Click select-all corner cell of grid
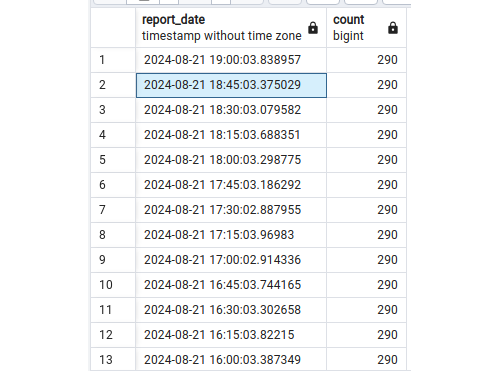The height and width of the screenshot is (371, 500). click(113, 28)
